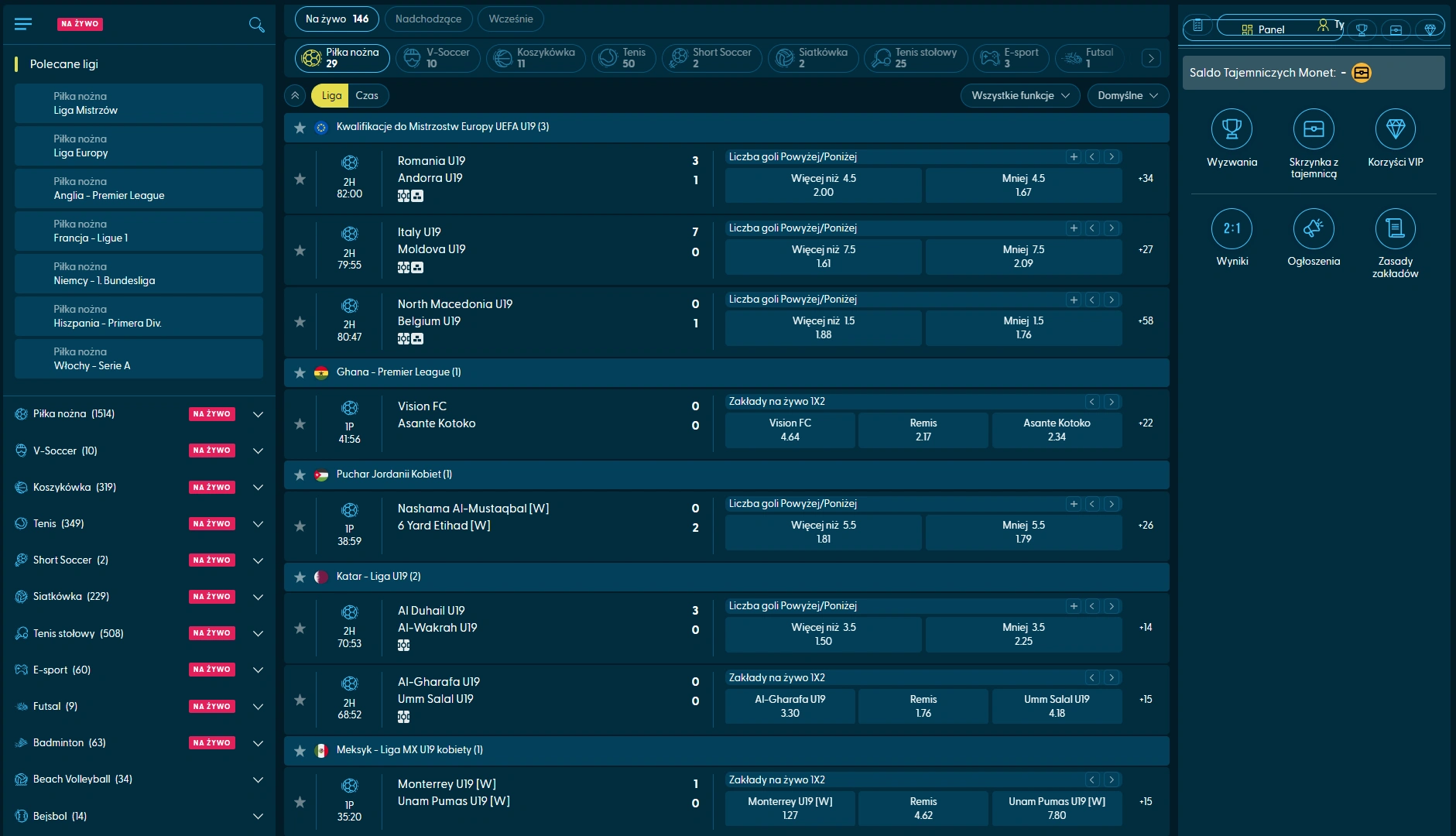This screenshot has height=836, width=1456.
Task: Select Tenis sport tab
Action: [x=624, y=58]
